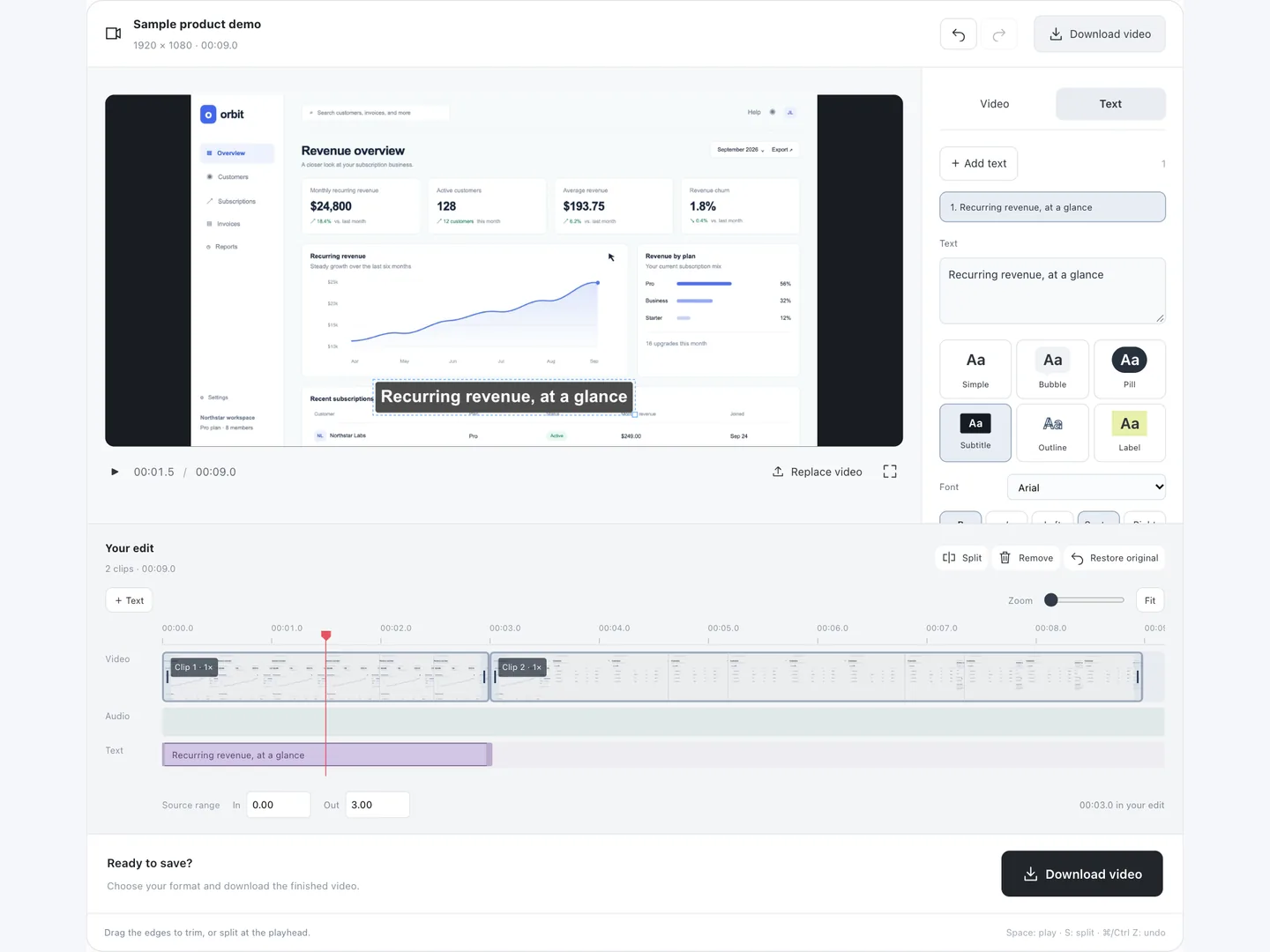
Task: Choose the Bubble text style
Action: coord(1052,369)
